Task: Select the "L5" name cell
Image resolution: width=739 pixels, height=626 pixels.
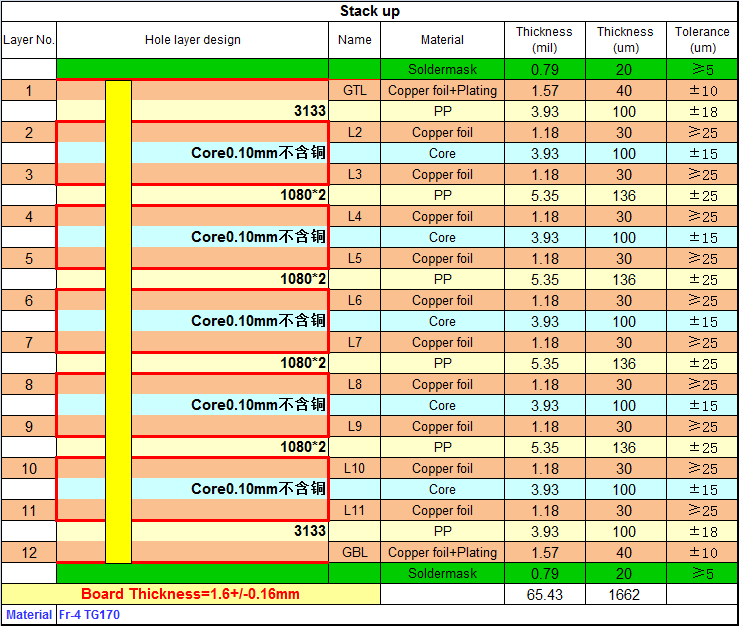Action: click(x=354, y=258)
